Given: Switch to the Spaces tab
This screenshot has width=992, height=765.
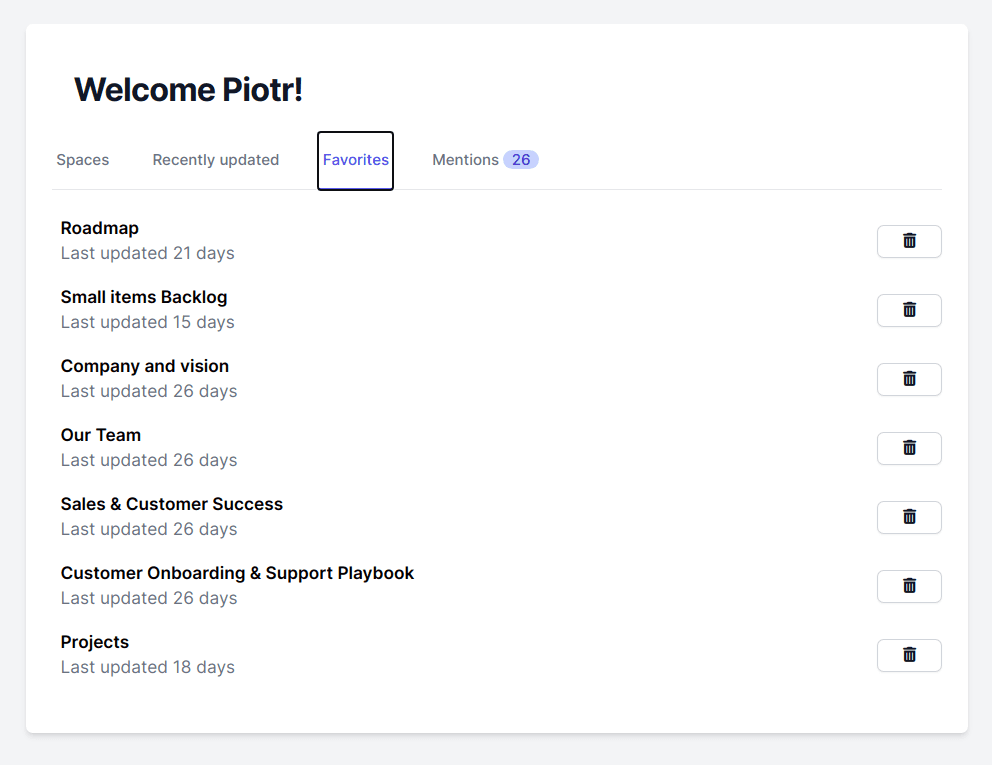Looking at the screenshot, I should tap(83, 160).
